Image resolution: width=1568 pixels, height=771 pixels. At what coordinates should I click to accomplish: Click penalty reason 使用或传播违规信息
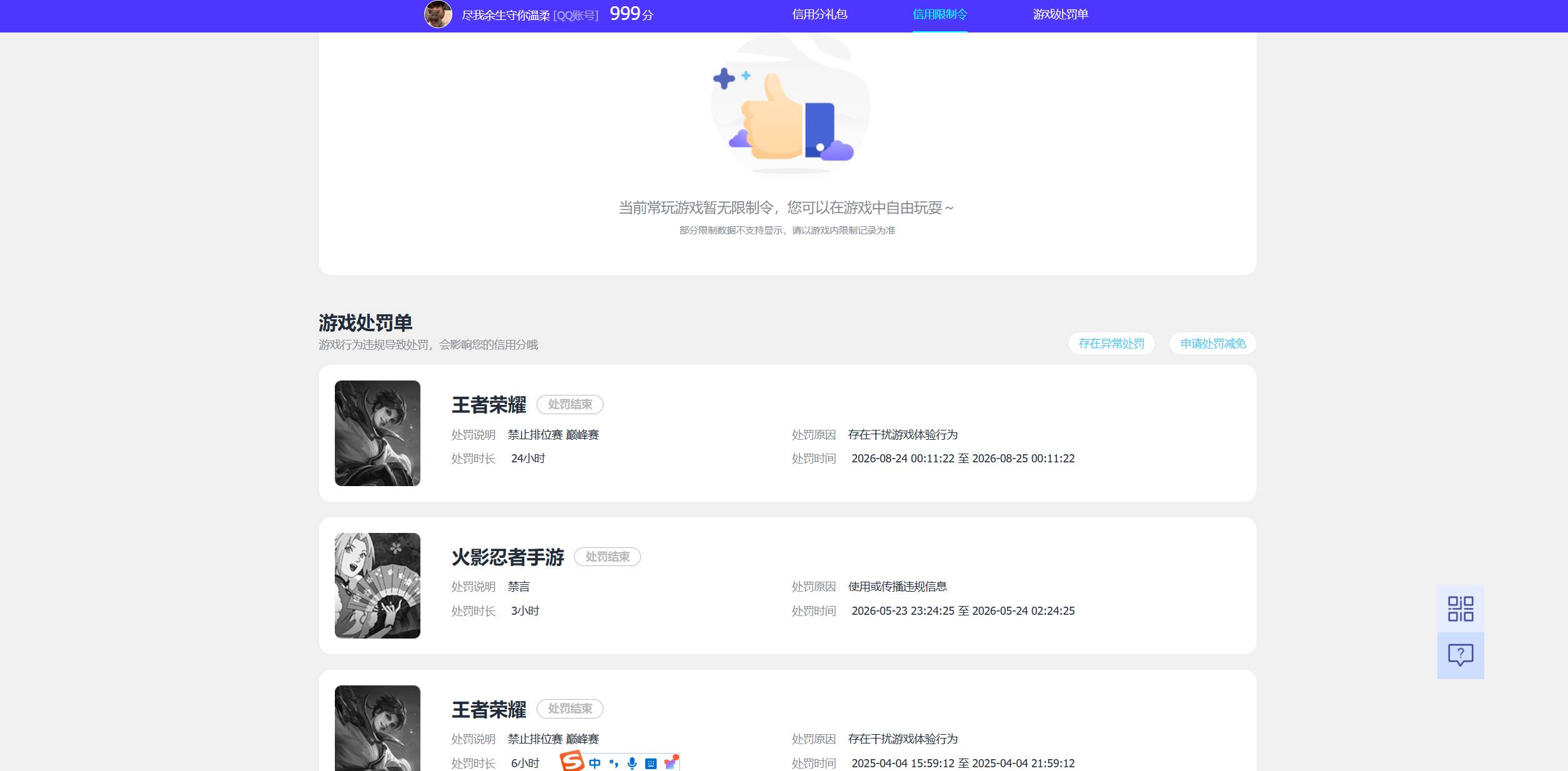pyautogui.click(x=898, y=587)
